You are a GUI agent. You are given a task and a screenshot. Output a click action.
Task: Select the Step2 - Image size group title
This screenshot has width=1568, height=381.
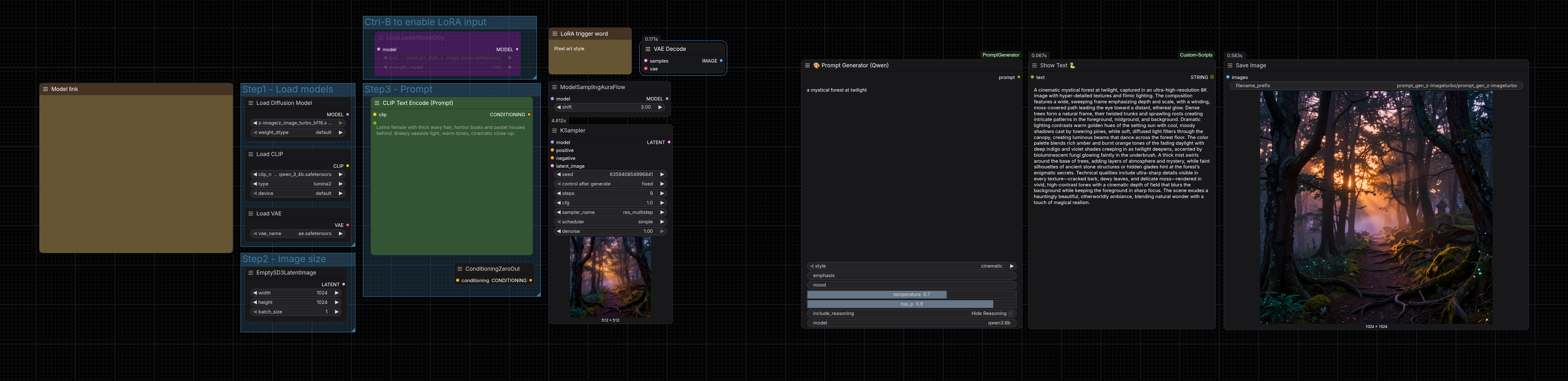tap(284, 259)
